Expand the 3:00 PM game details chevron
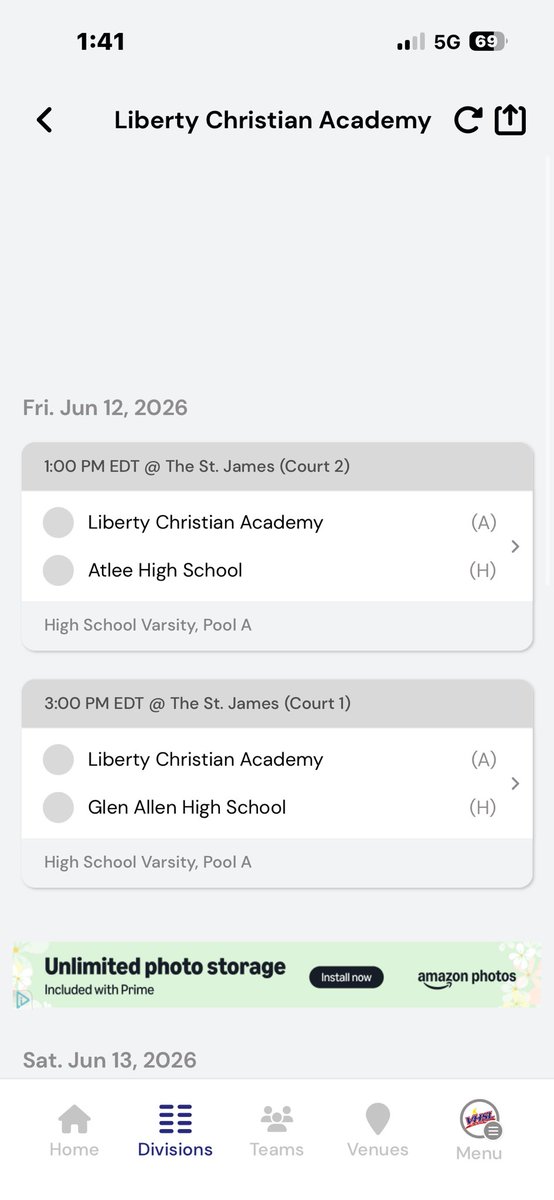Viewport: 554px width, 1200px height. tap(515, 783)
